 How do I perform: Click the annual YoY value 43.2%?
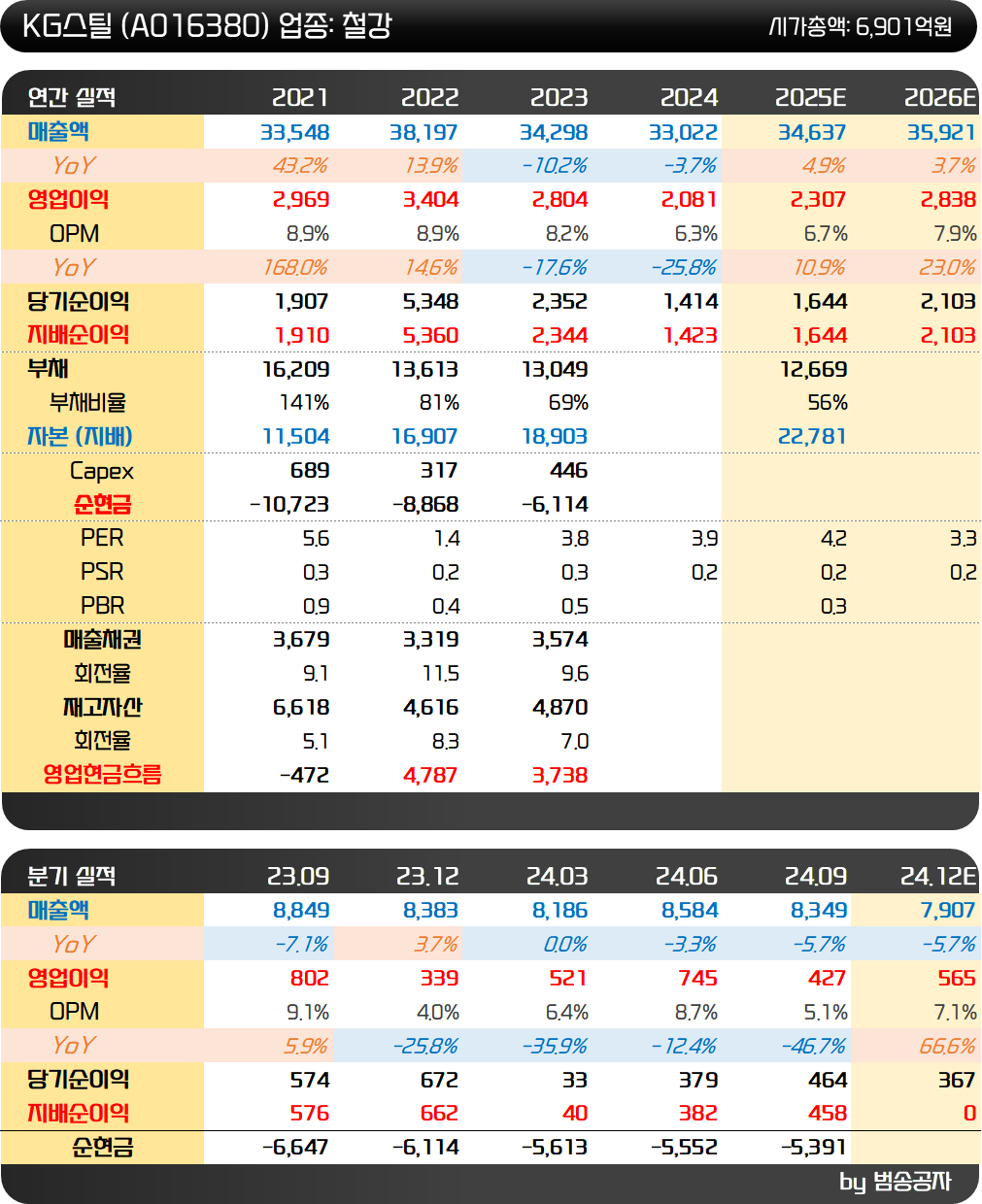pyautogui.click(x=300, y=166)
